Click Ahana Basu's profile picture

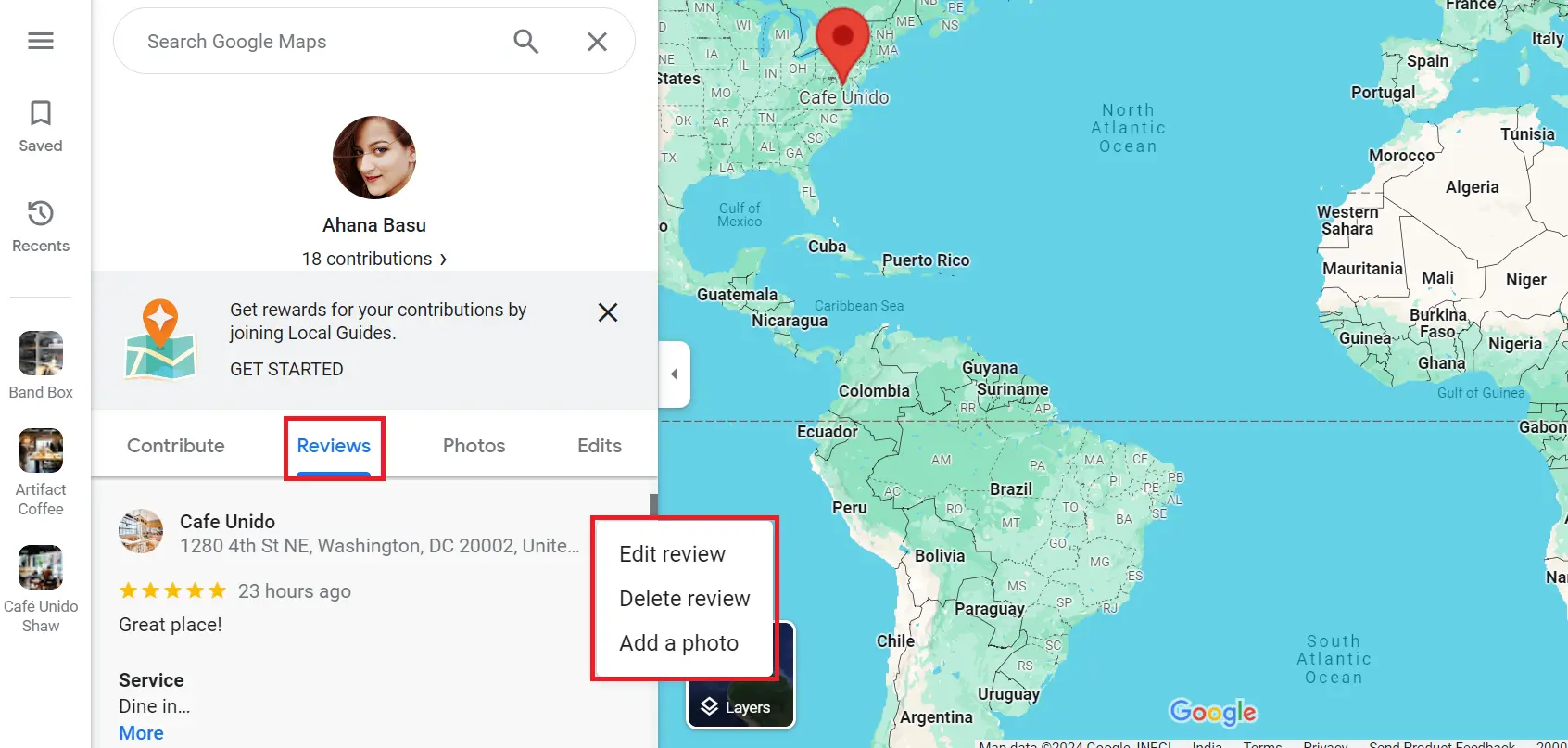tap(374, 158)
